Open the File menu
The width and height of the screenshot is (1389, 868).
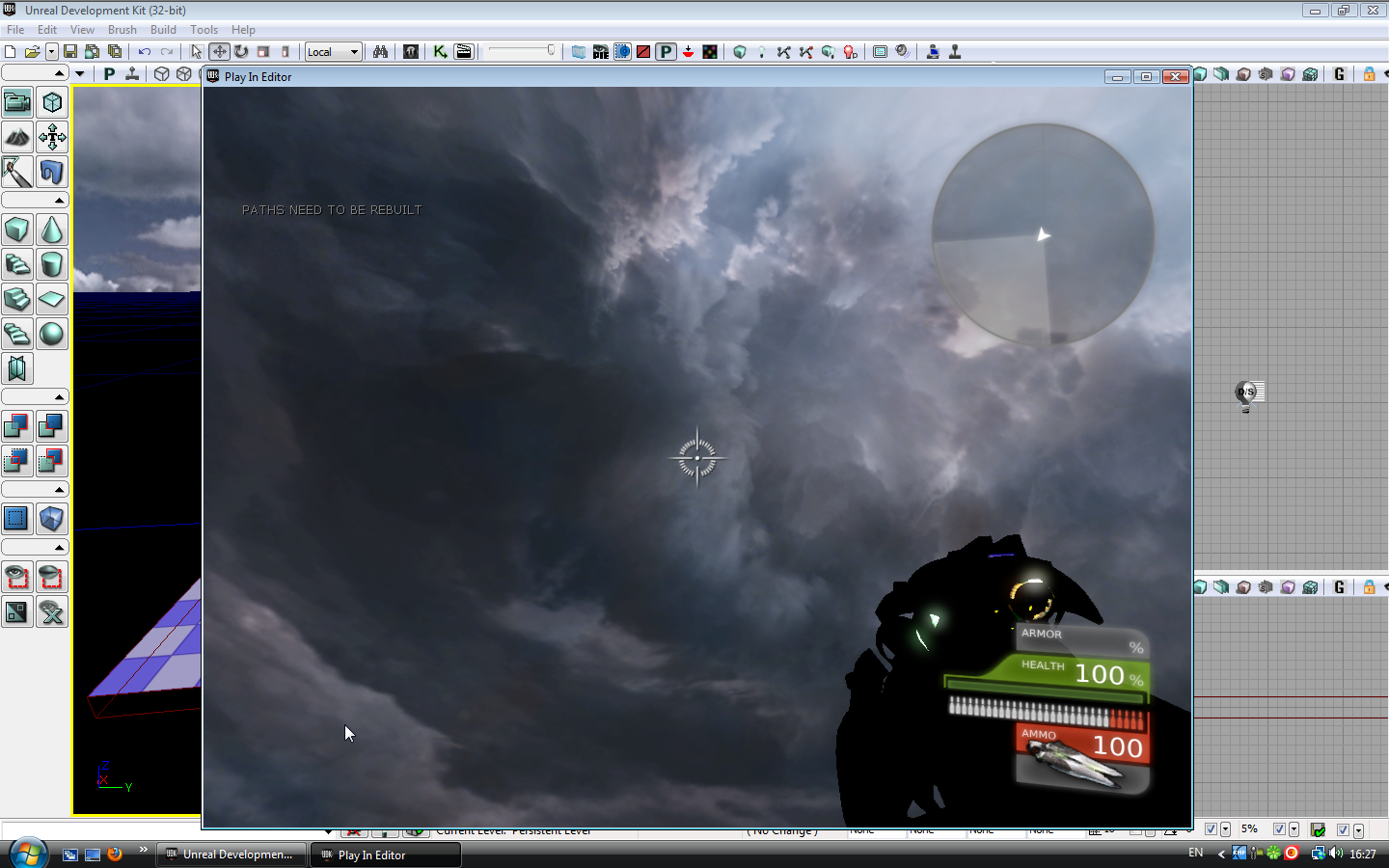pos(15,30)
